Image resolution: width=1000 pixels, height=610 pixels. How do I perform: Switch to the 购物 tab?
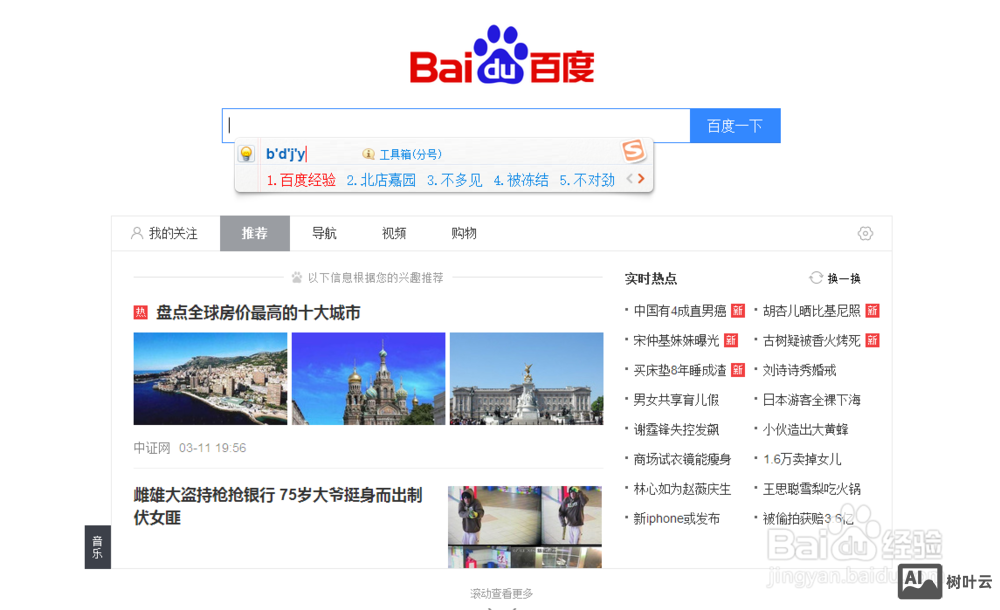coord(463,233)
